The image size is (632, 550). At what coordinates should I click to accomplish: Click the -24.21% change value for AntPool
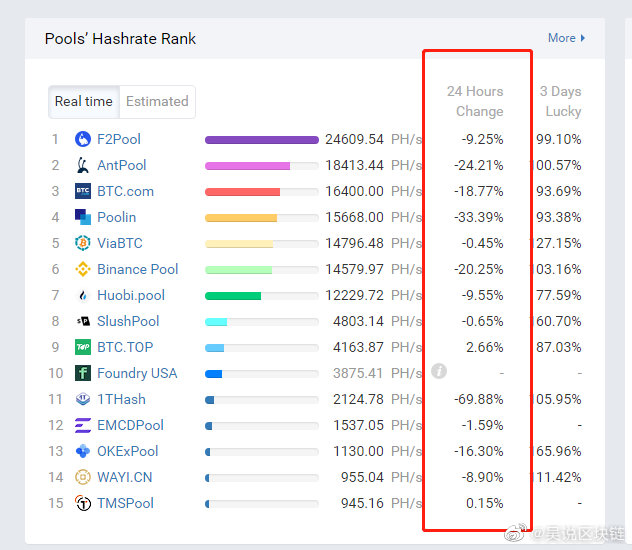click(478, 165)
